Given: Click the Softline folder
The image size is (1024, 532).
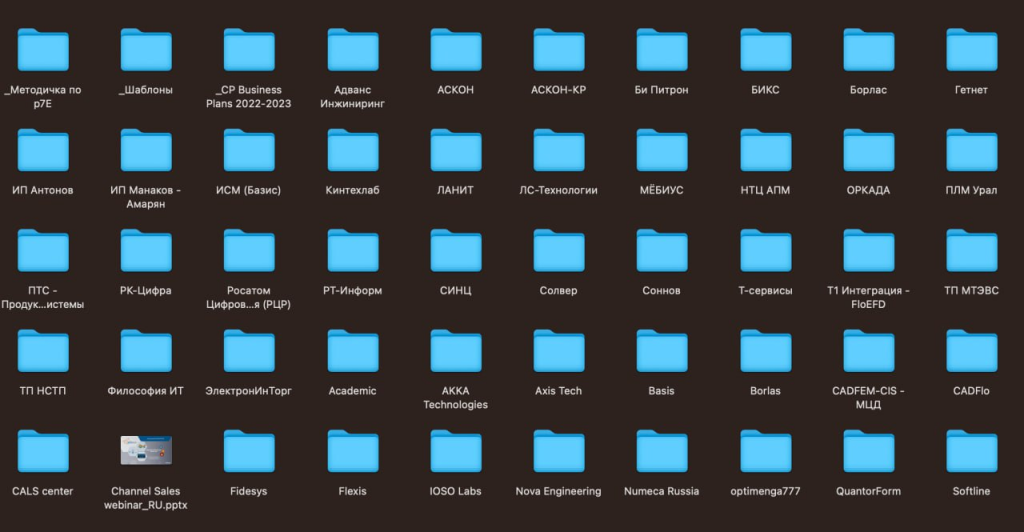Looking at the screenshot, I should [x=971, y=452].
